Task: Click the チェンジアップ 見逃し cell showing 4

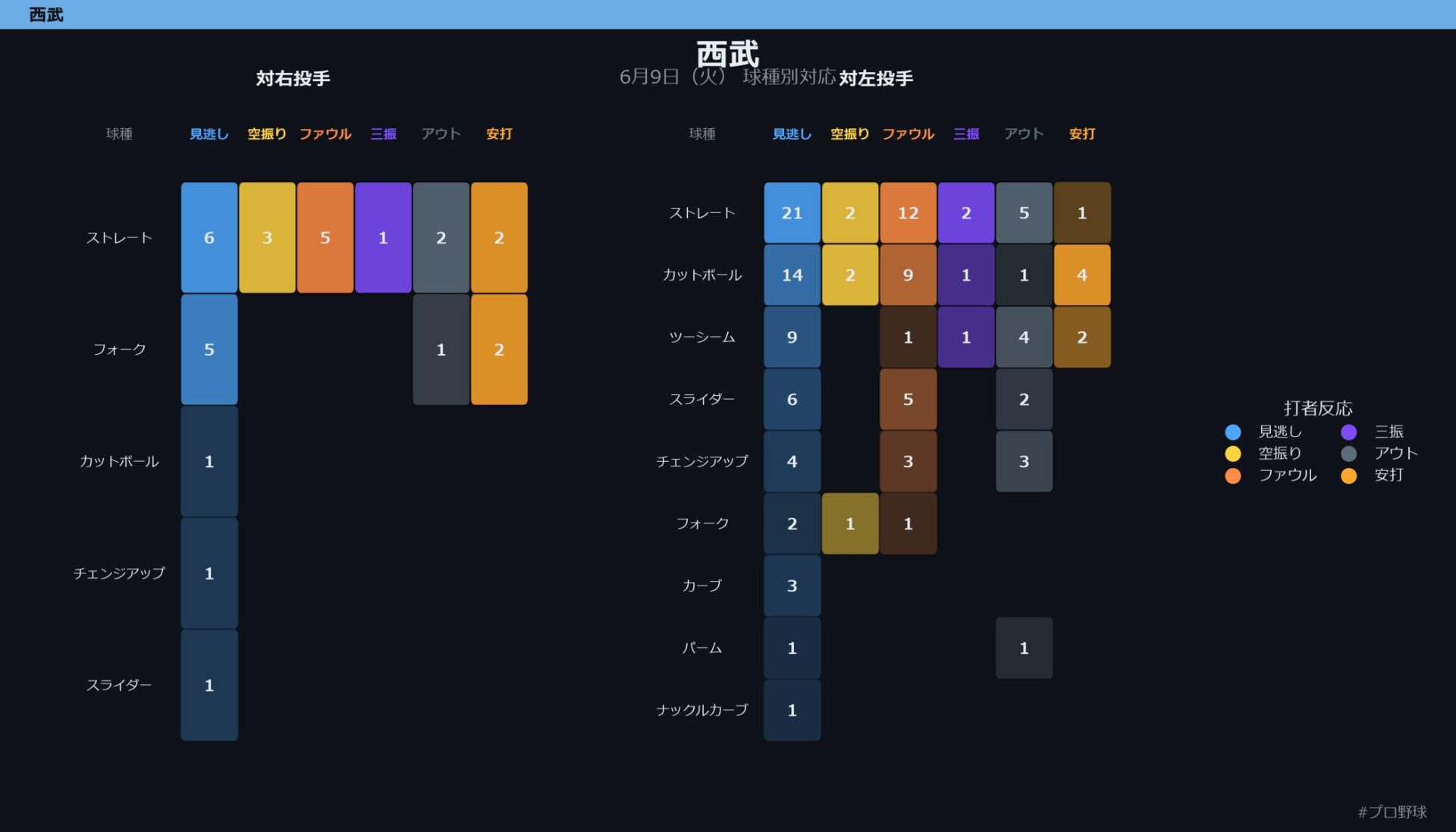Action: (x=792, y=461)
